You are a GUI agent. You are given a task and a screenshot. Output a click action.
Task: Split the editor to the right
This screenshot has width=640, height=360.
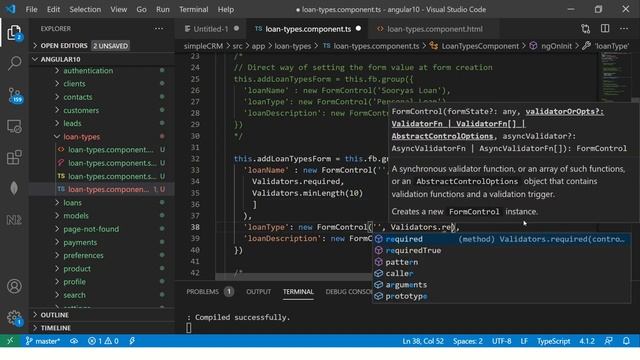click(x=605, y=29)
